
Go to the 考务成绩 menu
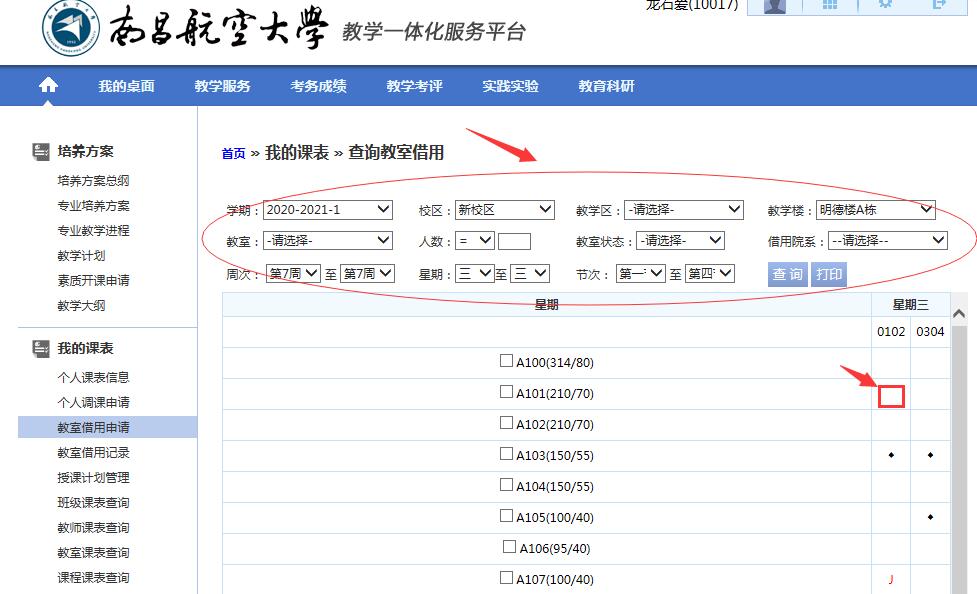click(x=318, y=86)
